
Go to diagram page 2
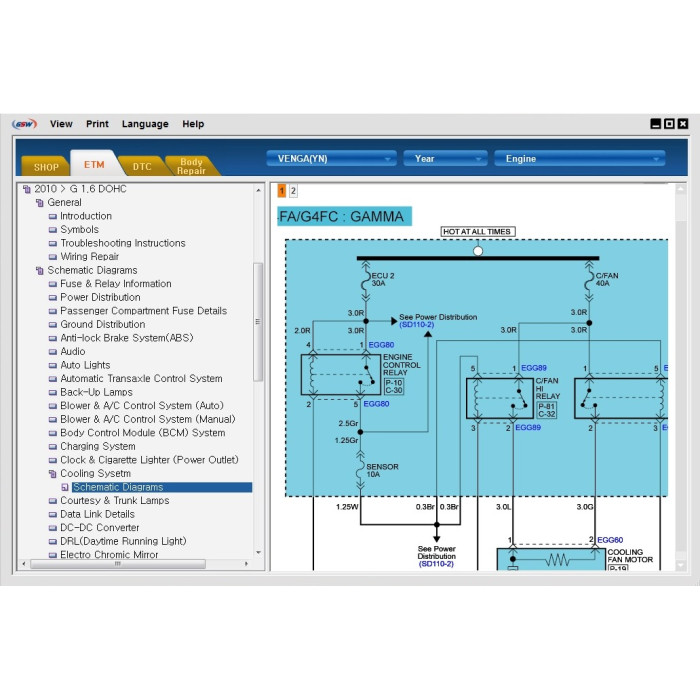pos(293,191)
